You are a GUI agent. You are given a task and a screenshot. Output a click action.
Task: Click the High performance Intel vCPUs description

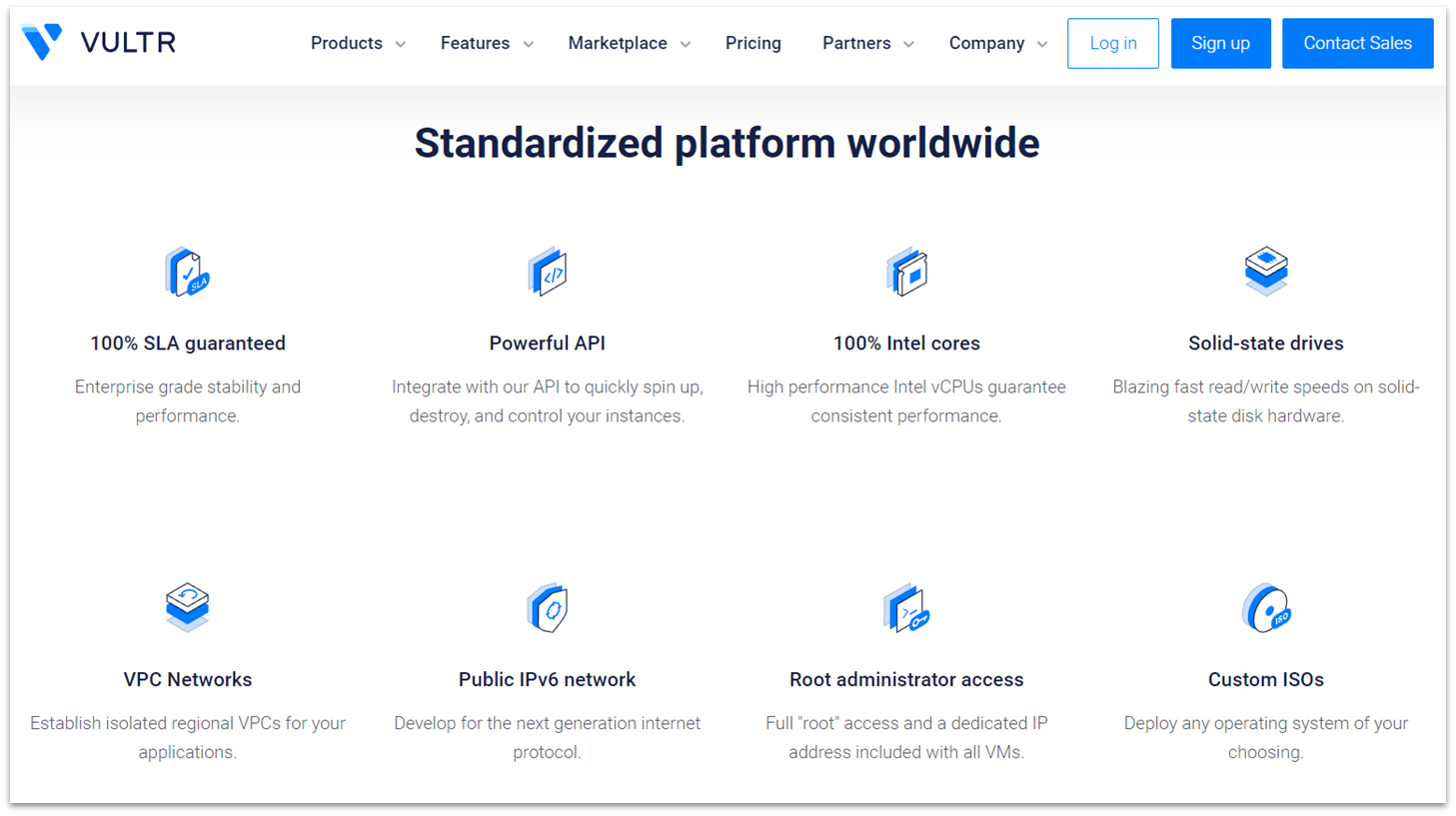(906, 402)
